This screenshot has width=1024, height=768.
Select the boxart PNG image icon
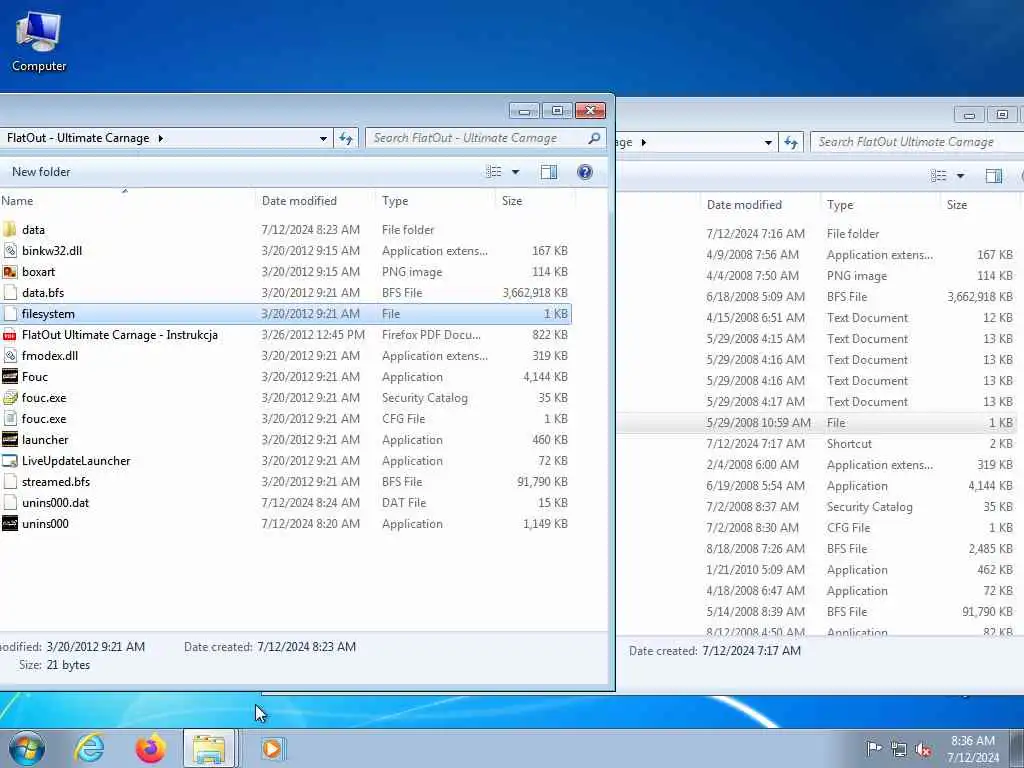(x=10, y=272)
